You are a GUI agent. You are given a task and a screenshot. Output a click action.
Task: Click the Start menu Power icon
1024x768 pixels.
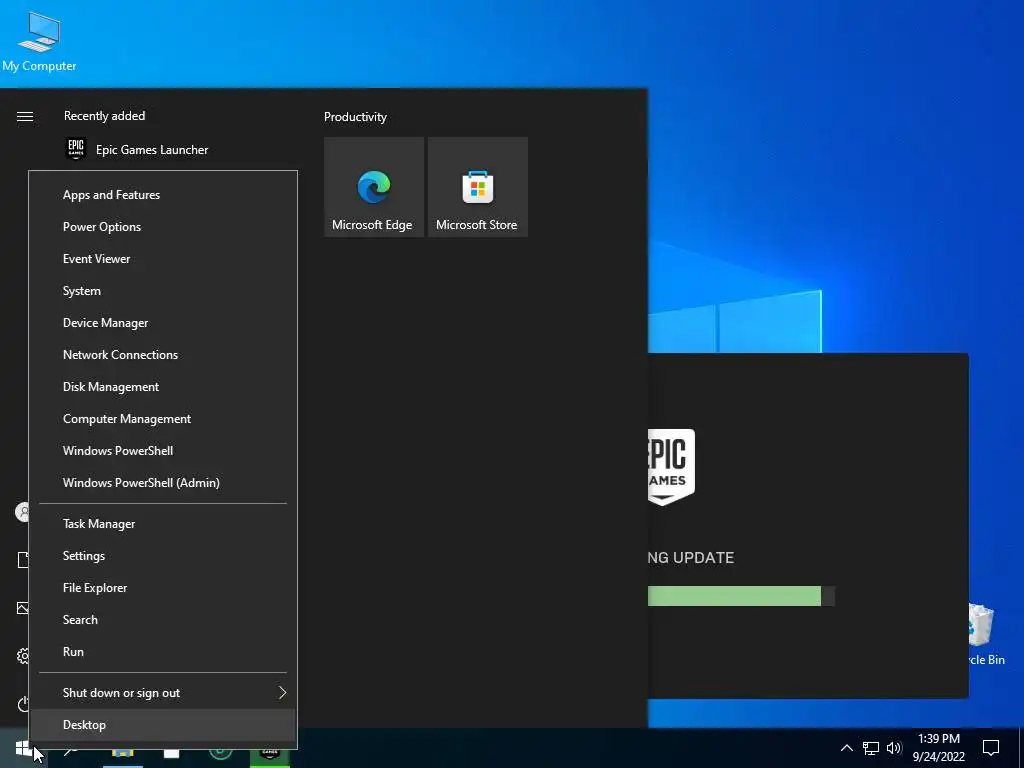pyautogui.click(x=23, y=704)
